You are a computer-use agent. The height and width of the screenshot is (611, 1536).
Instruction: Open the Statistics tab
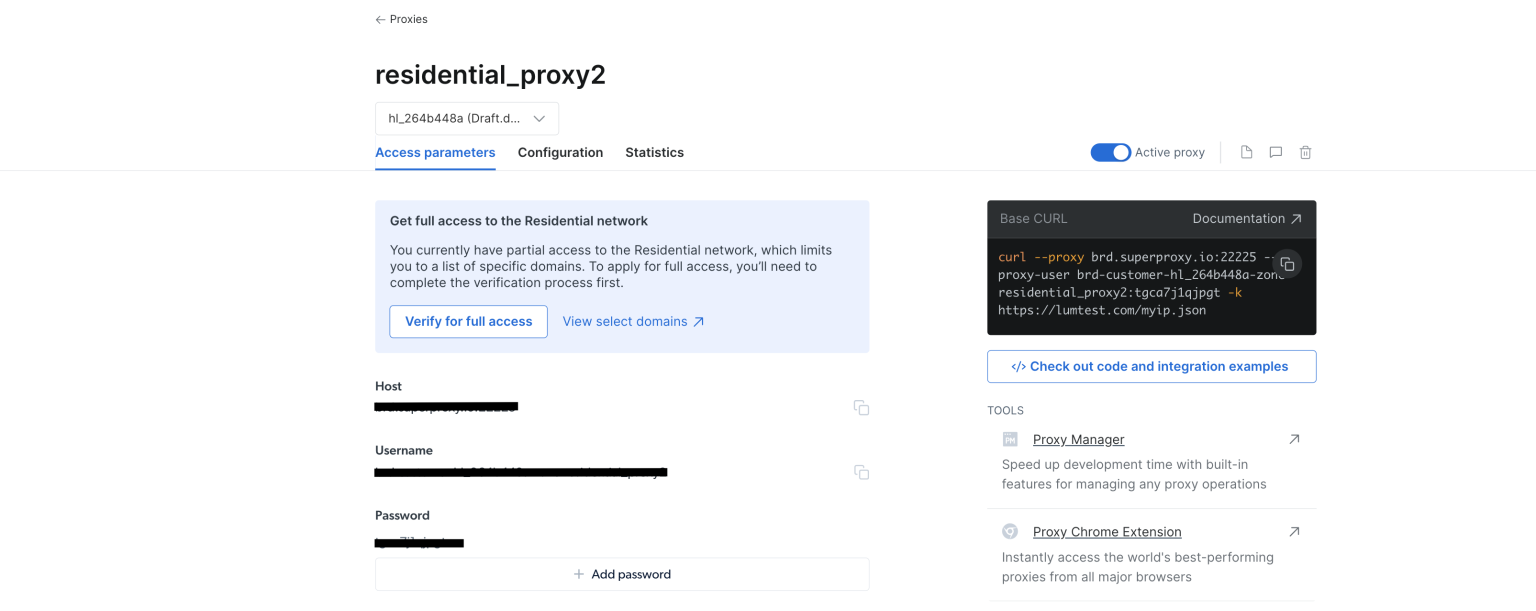point(654,152)
